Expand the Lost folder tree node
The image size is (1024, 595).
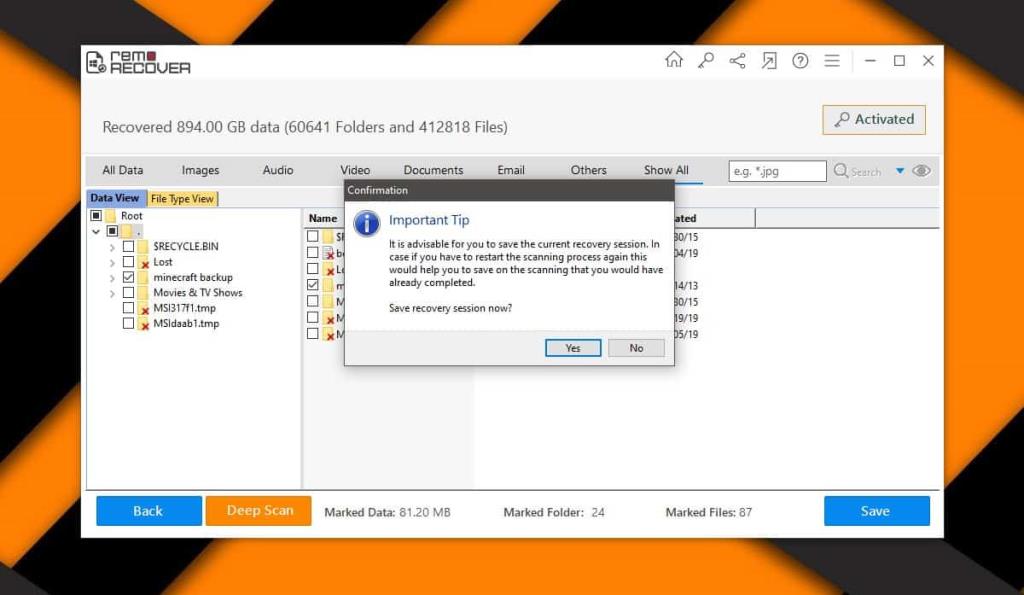click(112, 262)
